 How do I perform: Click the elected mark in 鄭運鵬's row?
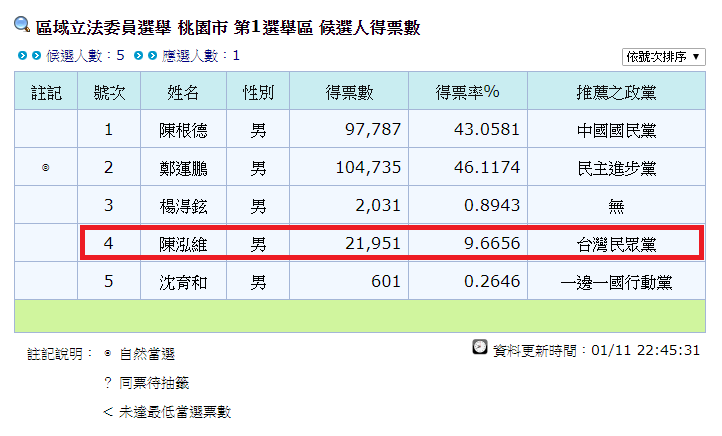tap(46, 168)
